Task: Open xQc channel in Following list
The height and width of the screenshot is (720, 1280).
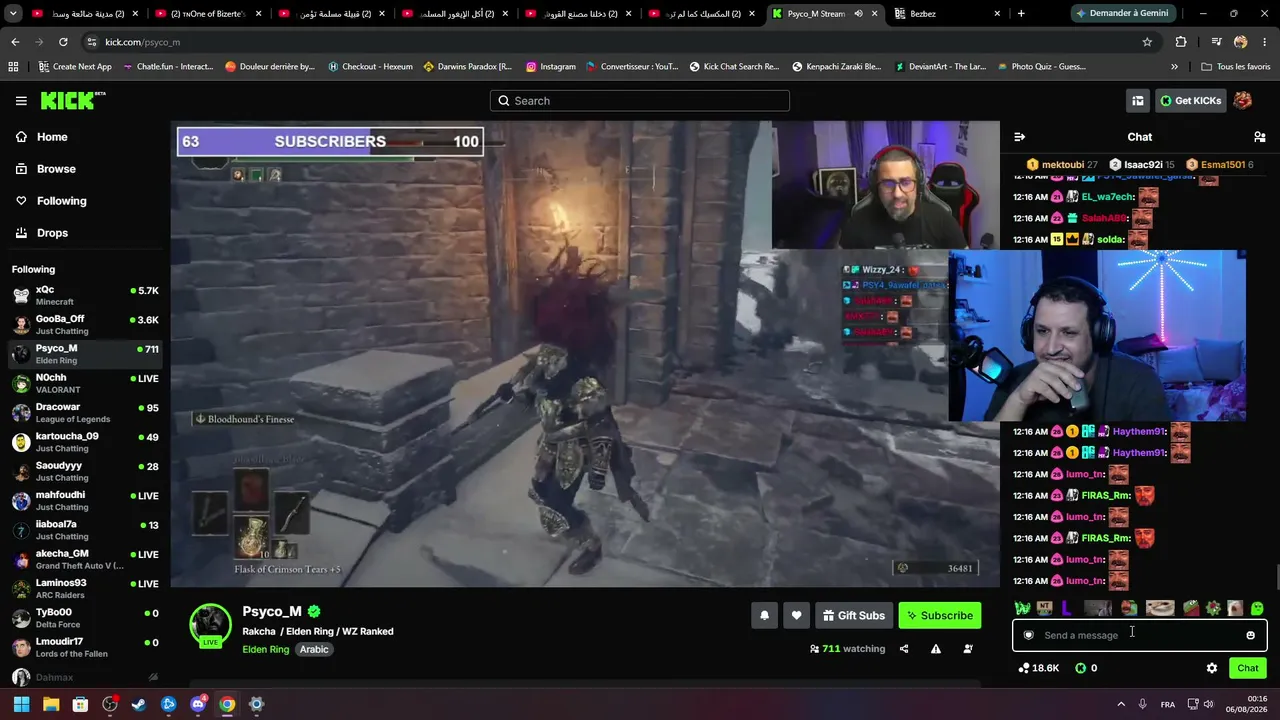Action: 85,295
